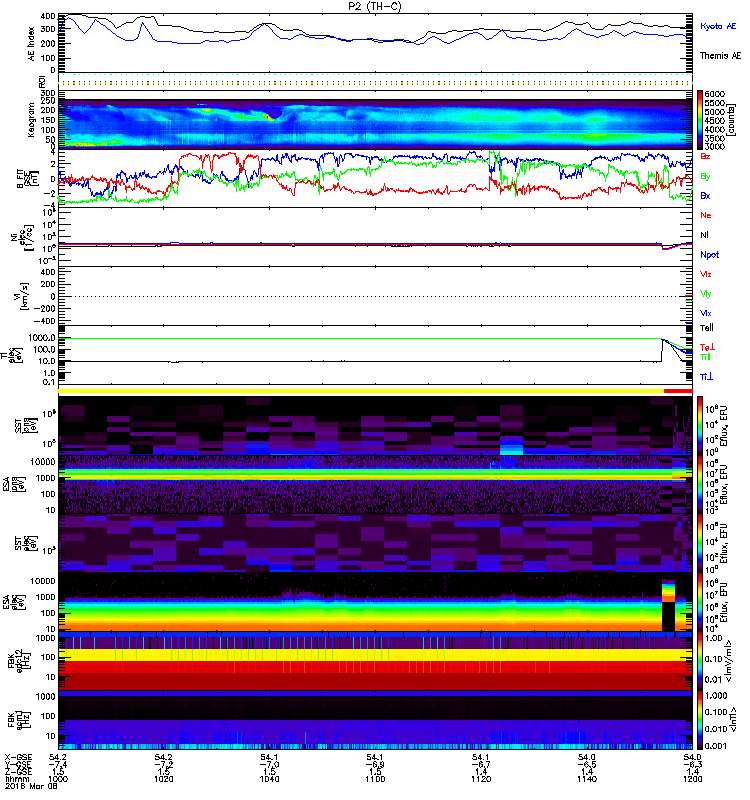Screen dimensions: 750x800
Task: Click the 1140 time-axis tick label
Action: pyautogui.click(x=587, y=779)
